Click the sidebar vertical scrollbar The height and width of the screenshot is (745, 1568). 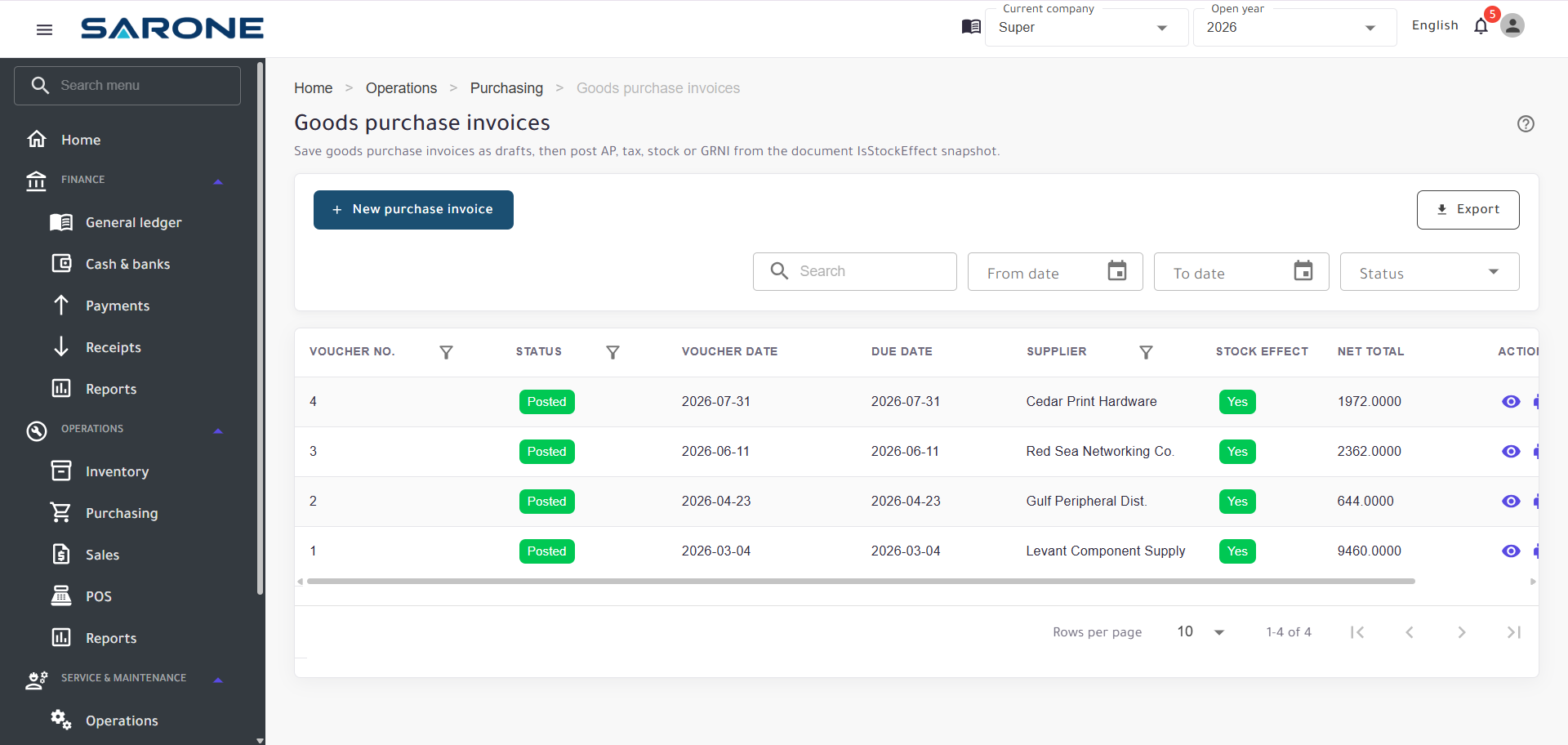(x=260, y=327)
